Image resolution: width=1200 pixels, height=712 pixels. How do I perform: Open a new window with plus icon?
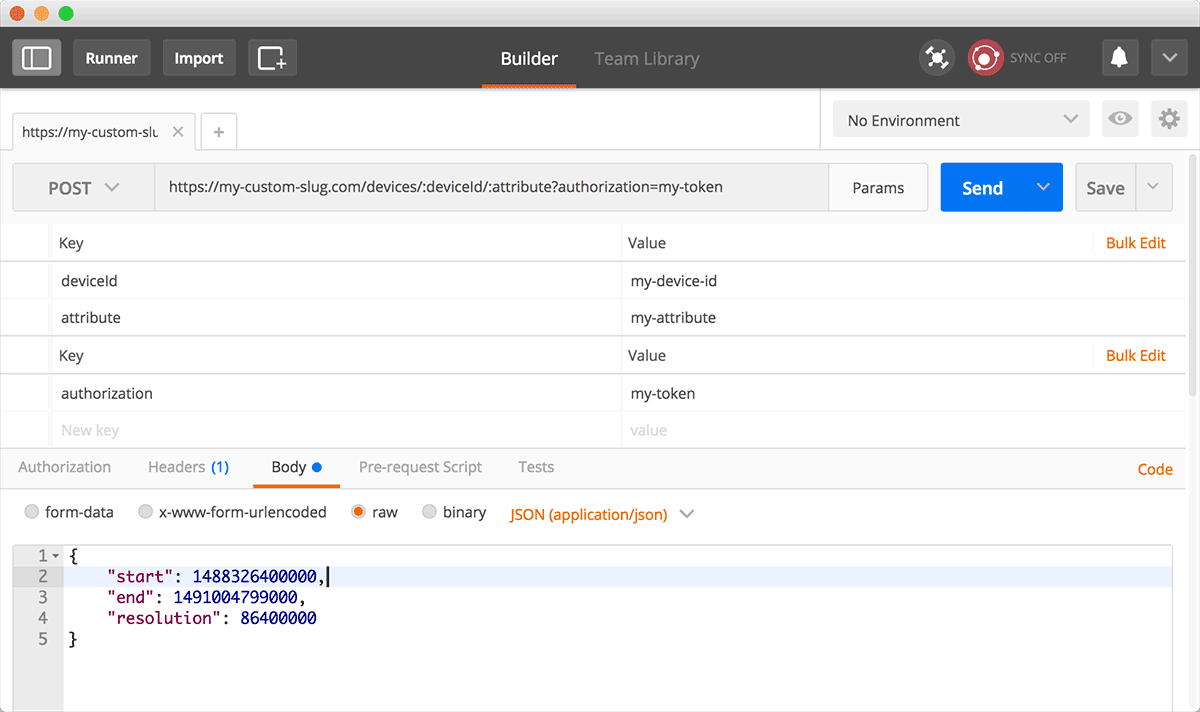click(x=272, y=58)
